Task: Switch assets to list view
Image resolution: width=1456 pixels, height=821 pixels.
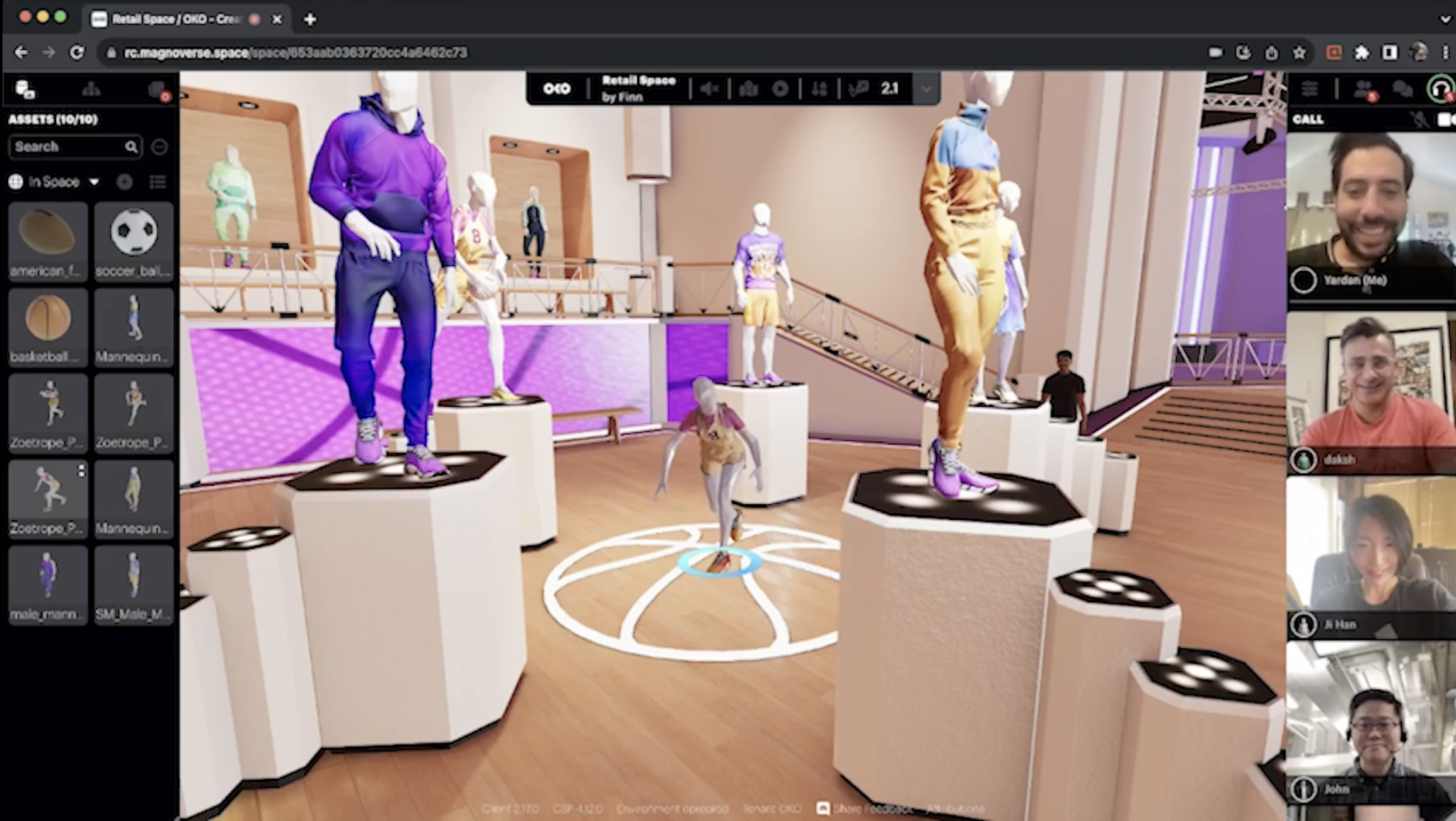Action: click(158, 182)
